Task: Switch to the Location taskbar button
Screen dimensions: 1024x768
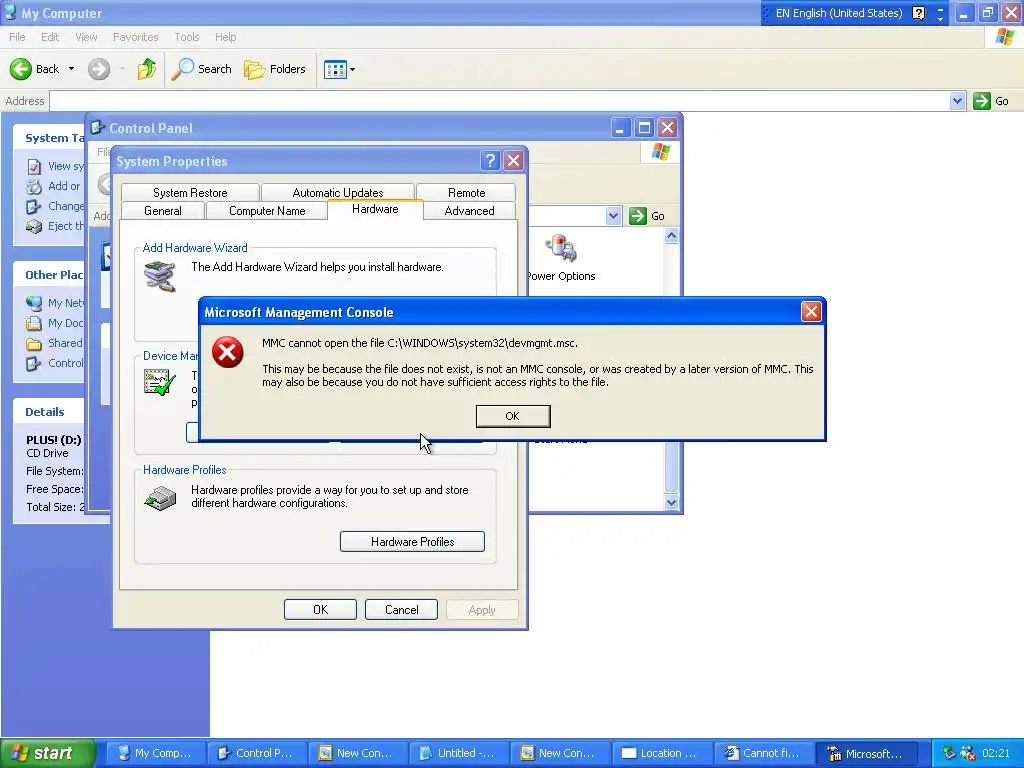Action: [661, 753]
